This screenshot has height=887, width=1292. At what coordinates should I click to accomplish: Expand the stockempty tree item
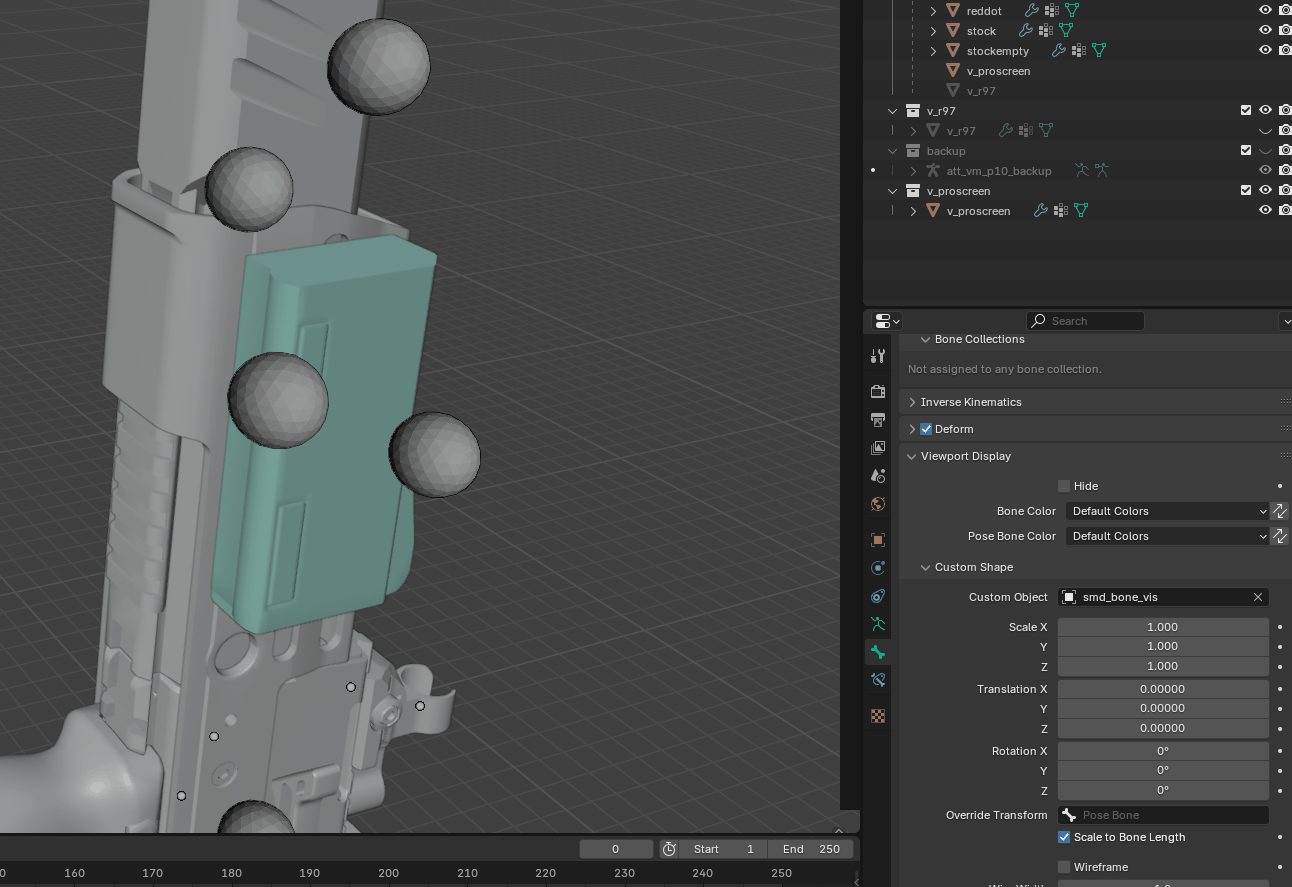click(933, 51)
